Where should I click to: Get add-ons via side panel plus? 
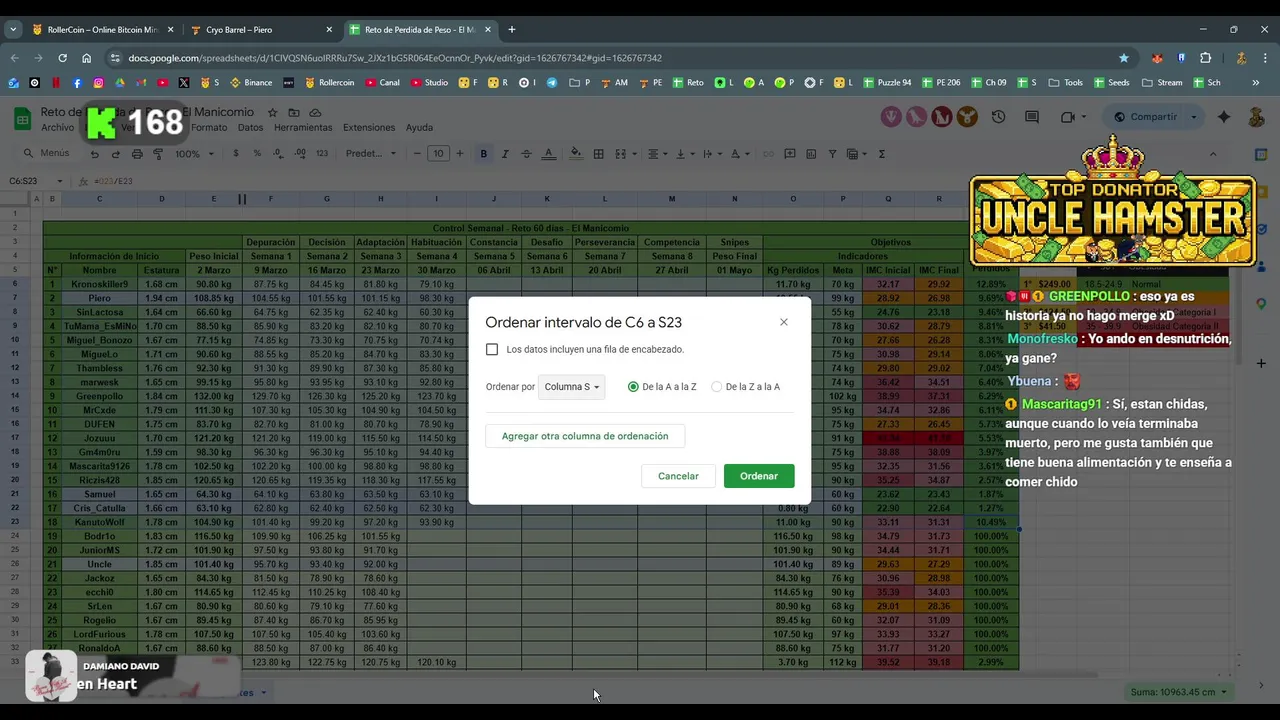[x=1261, y=364]
